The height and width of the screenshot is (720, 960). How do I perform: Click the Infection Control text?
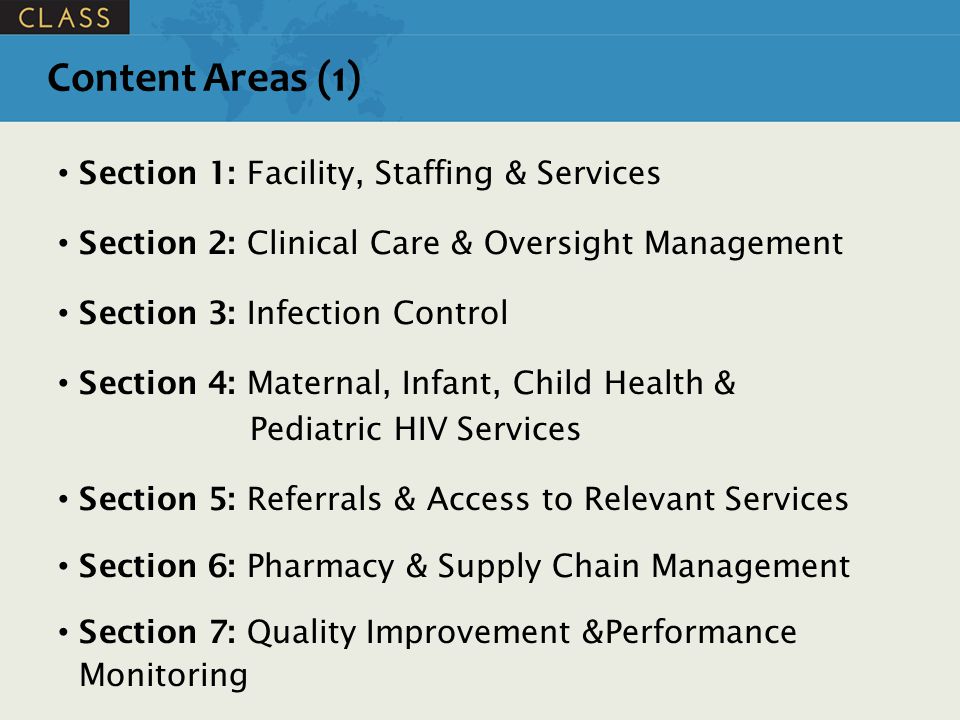377,312
